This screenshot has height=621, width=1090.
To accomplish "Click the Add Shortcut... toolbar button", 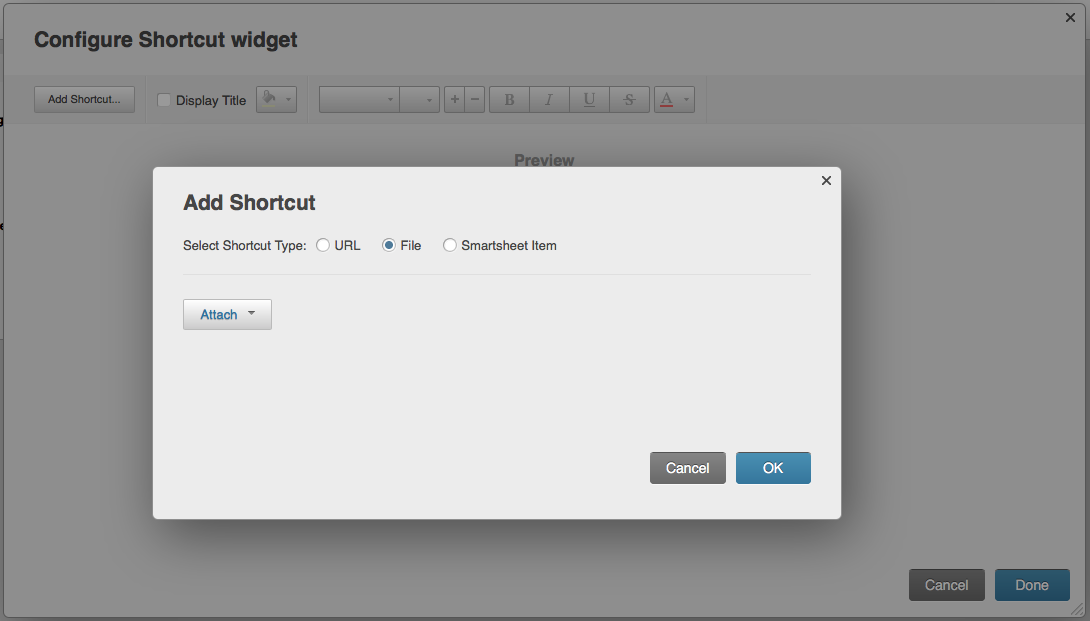I will pyautogui.click(x=84, y=99).
